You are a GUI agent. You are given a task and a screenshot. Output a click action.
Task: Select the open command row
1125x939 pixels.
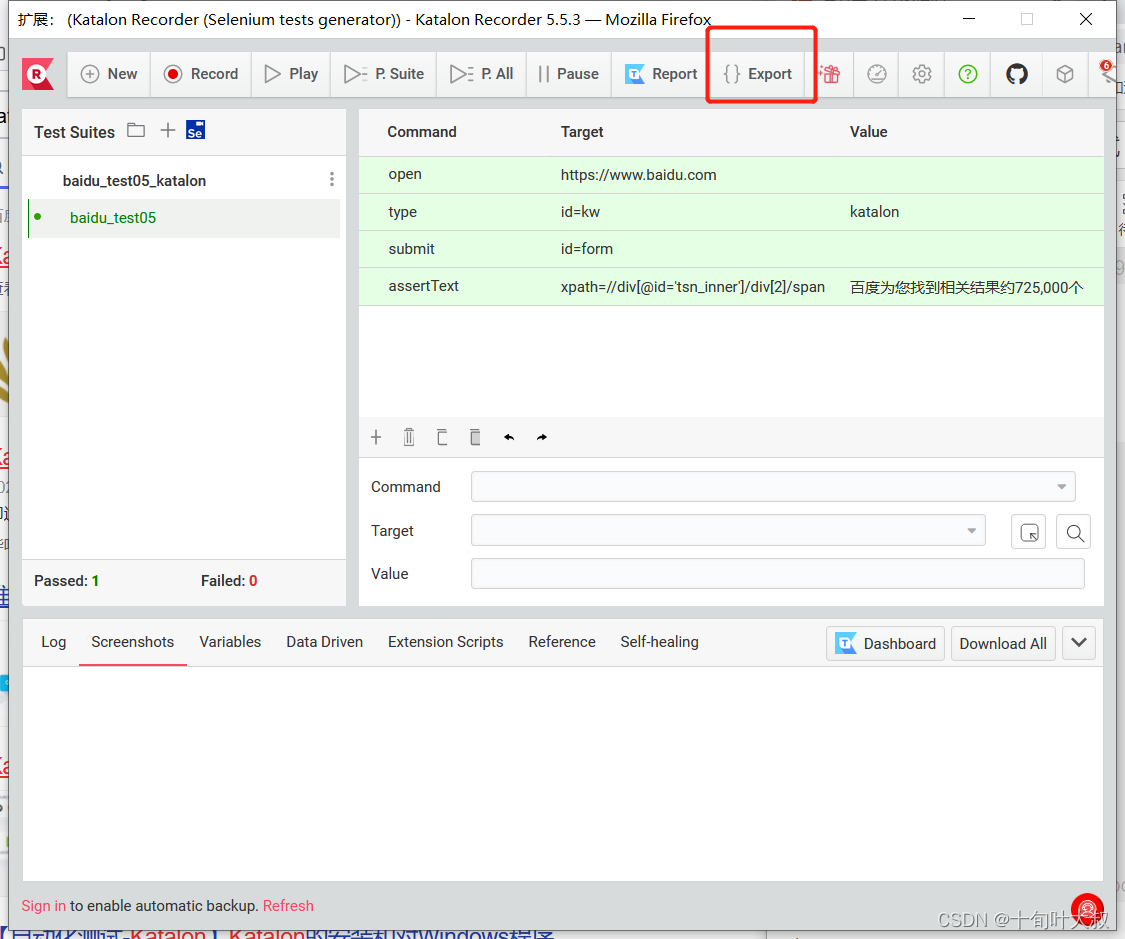click(731, 175)
